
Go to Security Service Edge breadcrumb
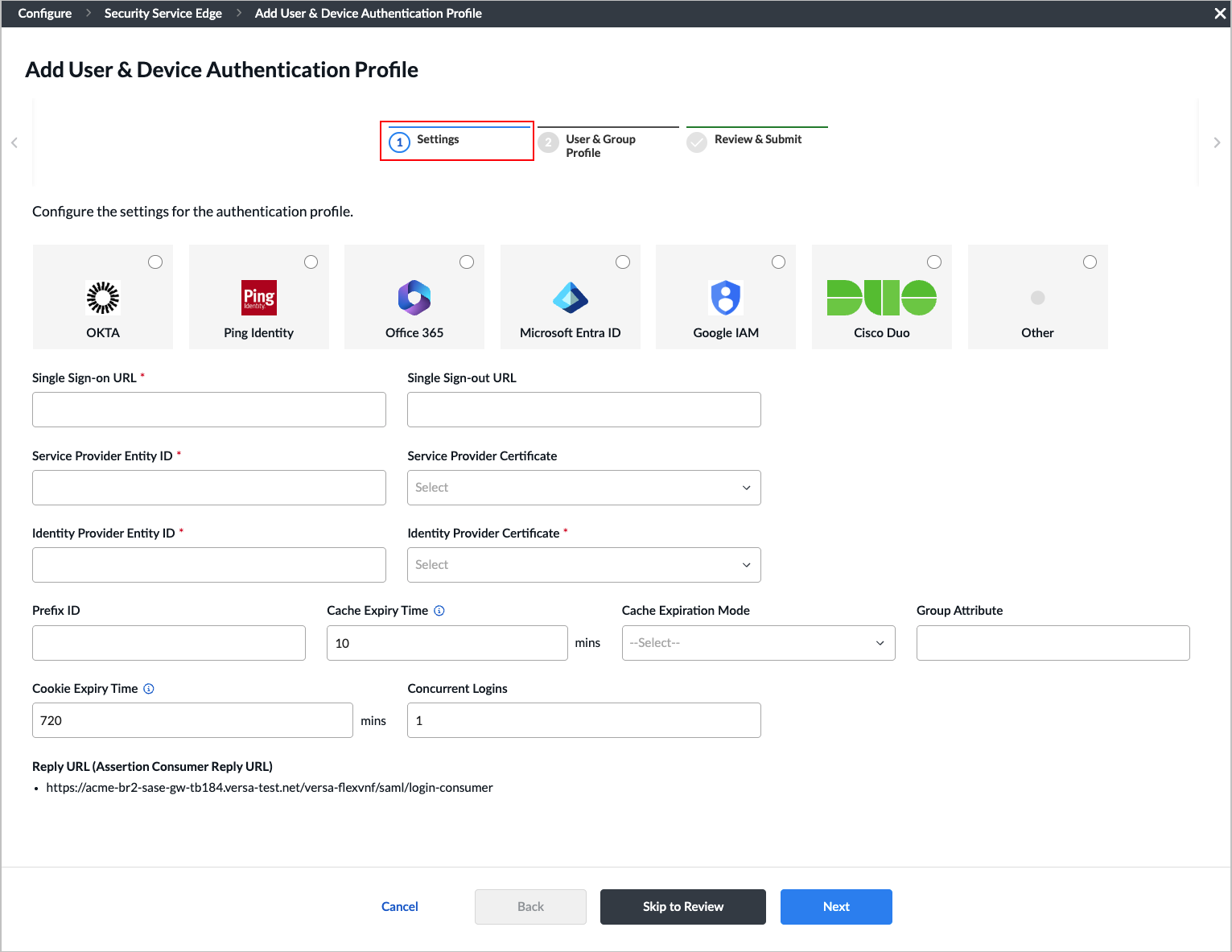coord(163,13)
